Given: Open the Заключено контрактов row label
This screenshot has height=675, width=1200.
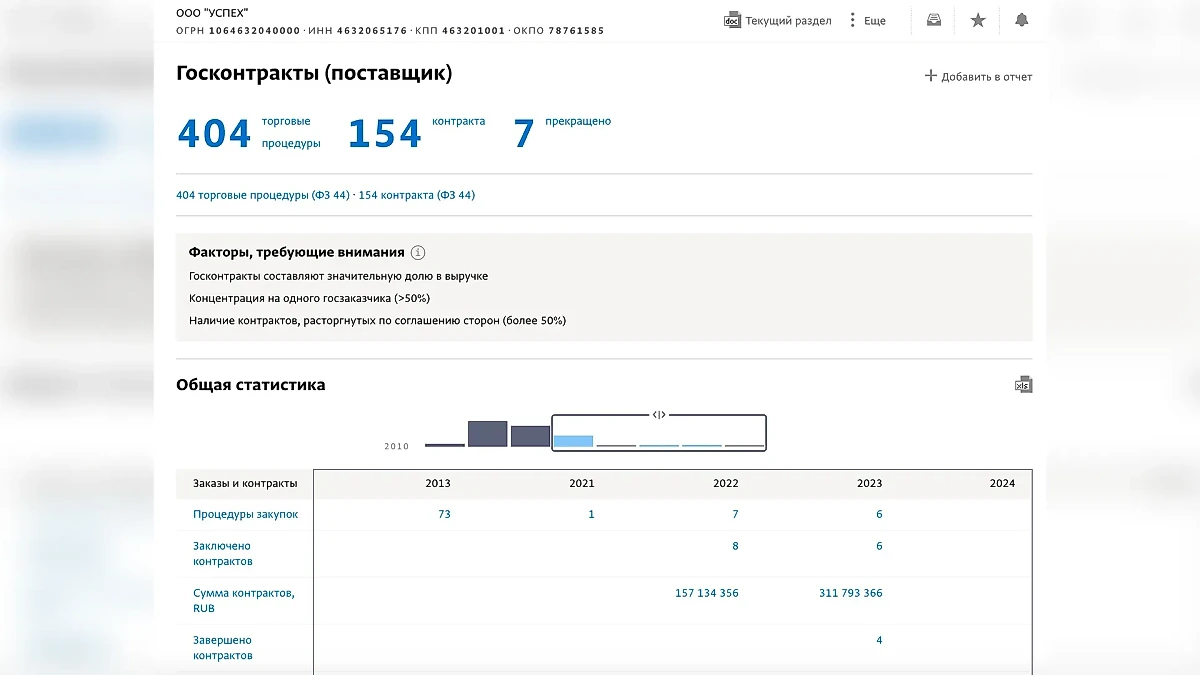Looking at the screenshot, I should [222, 553].
